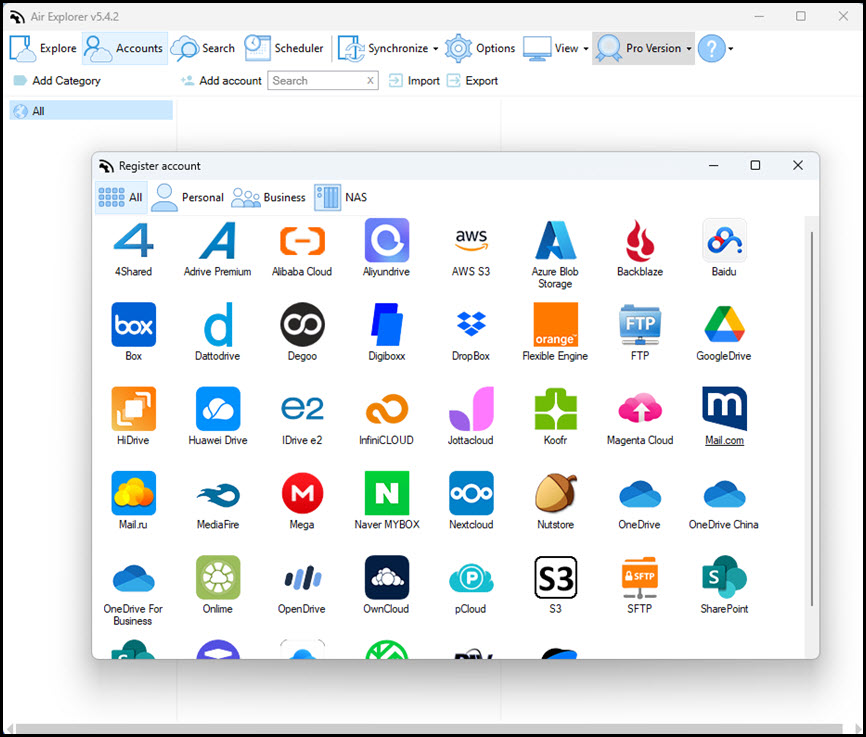
Task: Select the Dattodrive icon
Action: [218, 324]
